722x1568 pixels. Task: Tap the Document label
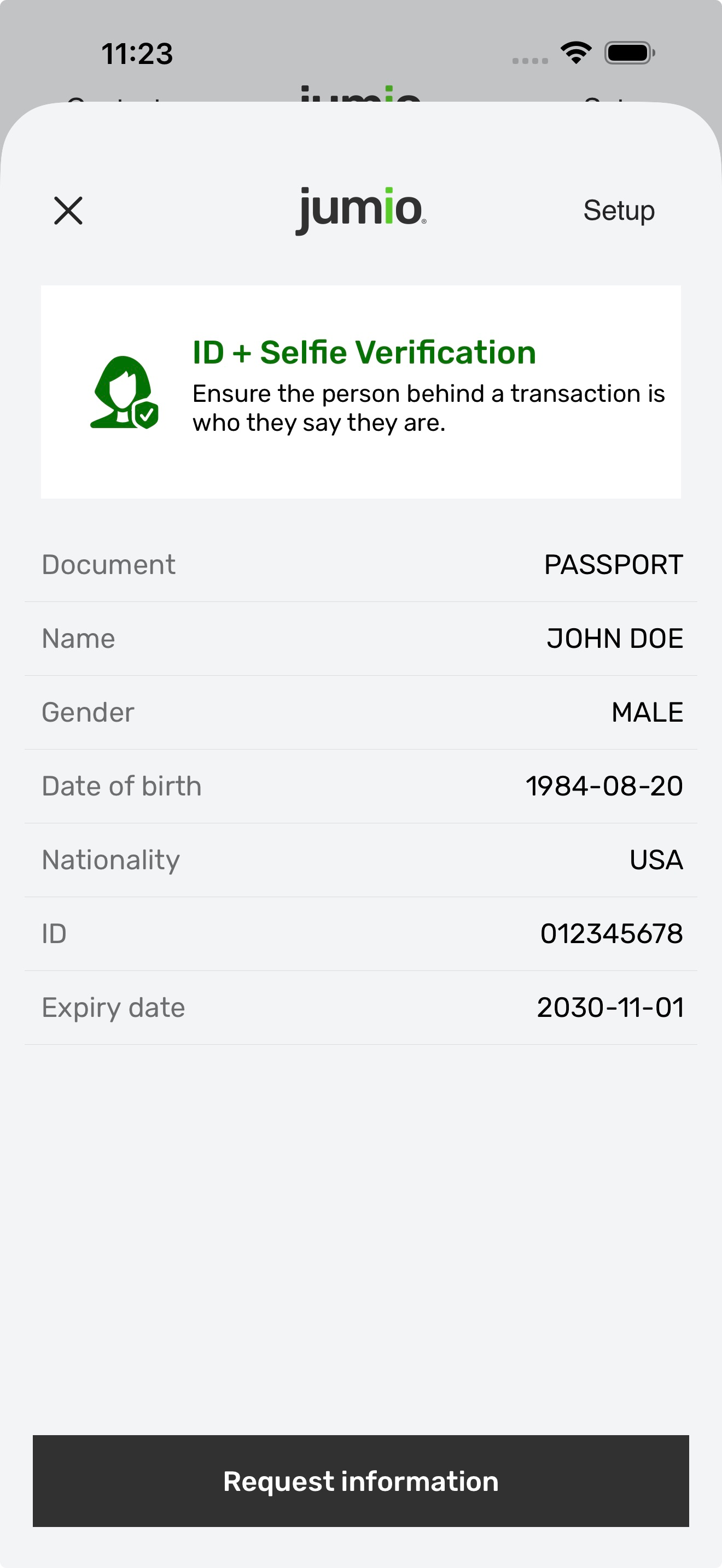[x=108, y=565]
